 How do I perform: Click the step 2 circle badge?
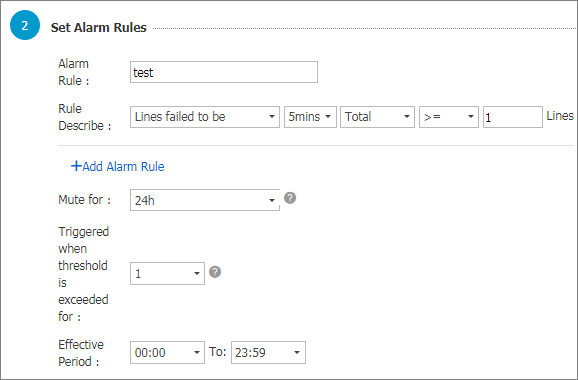point(25,25)
